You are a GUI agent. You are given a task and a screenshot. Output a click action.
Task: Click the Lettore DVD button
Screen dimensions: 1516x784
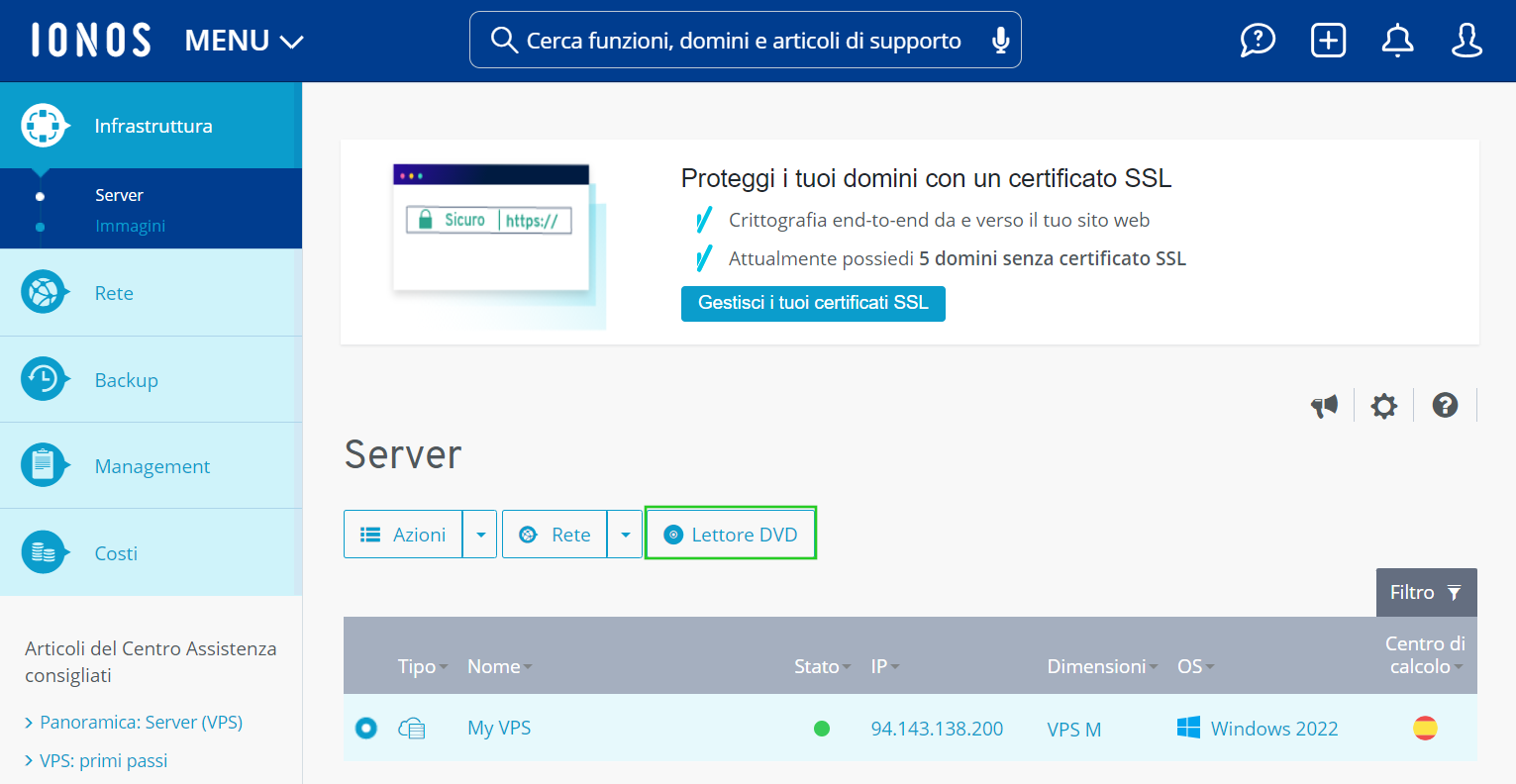pyautogui.click(x=731, y=535)
